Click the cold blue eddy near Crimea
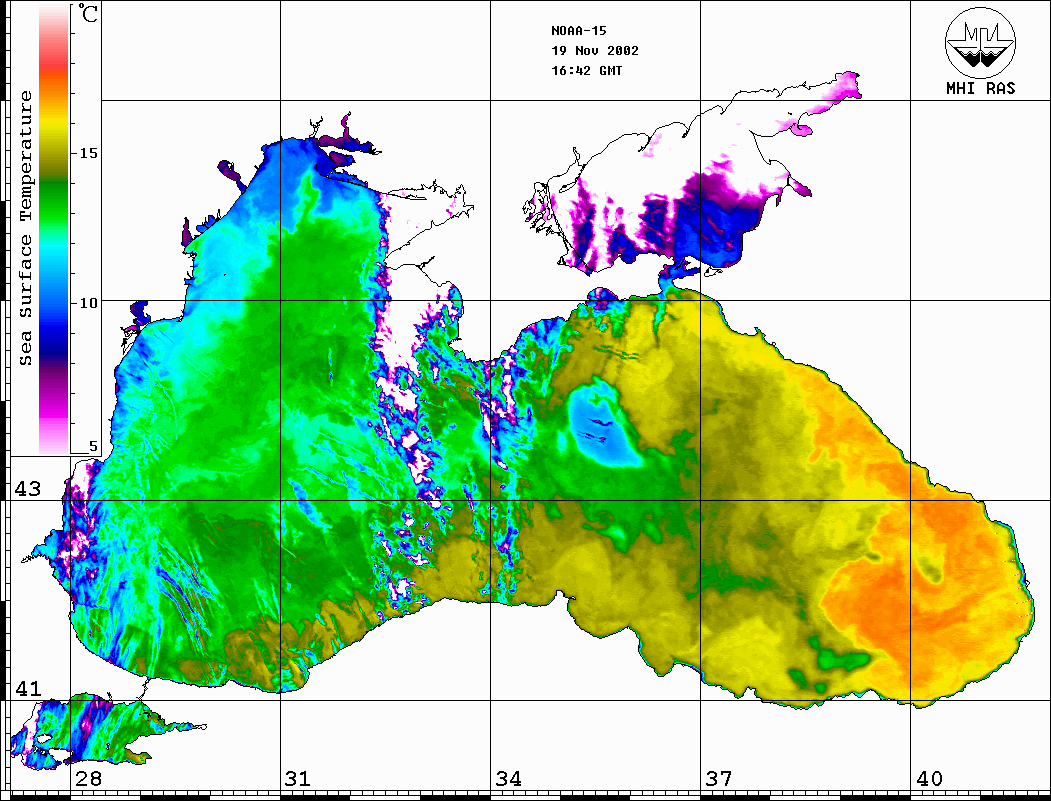This screenshot has width=1051, height=801. 602,424
